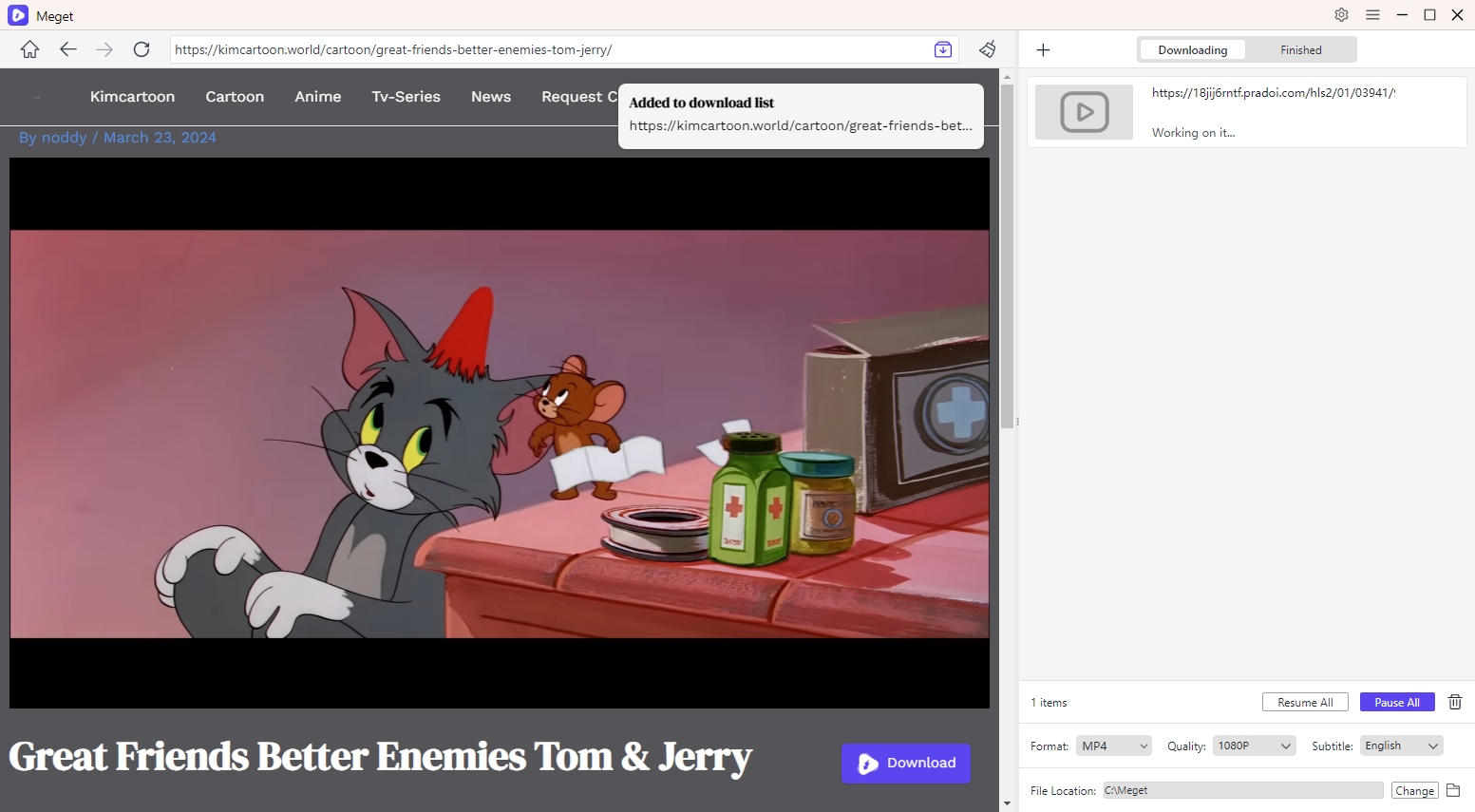Expand the Format MP4 dropdown

coord(1113,746)
